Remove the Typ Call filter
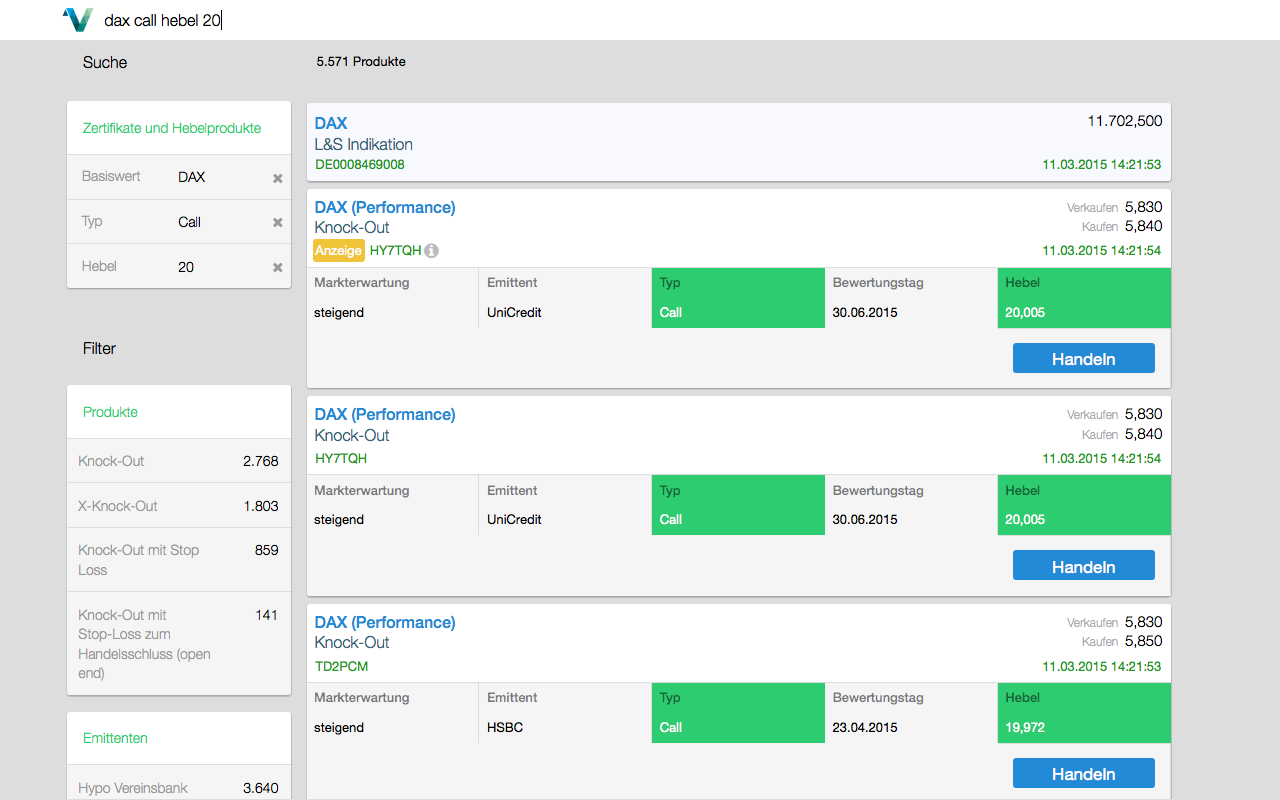This screenshot has height=800, width=1280. coord(278,222)
